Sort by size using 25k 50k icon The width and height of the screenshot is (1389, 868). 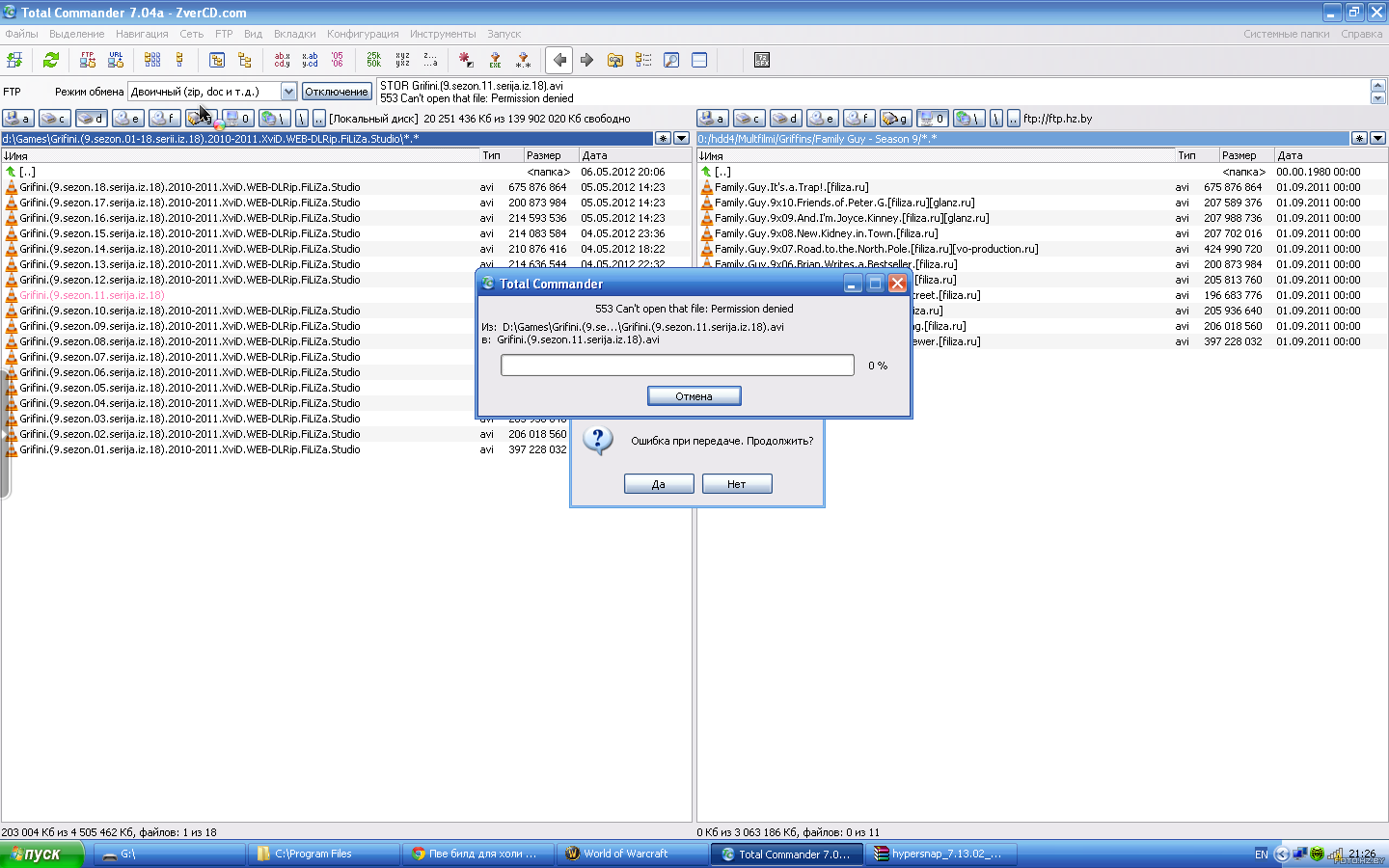pos(374,60)
